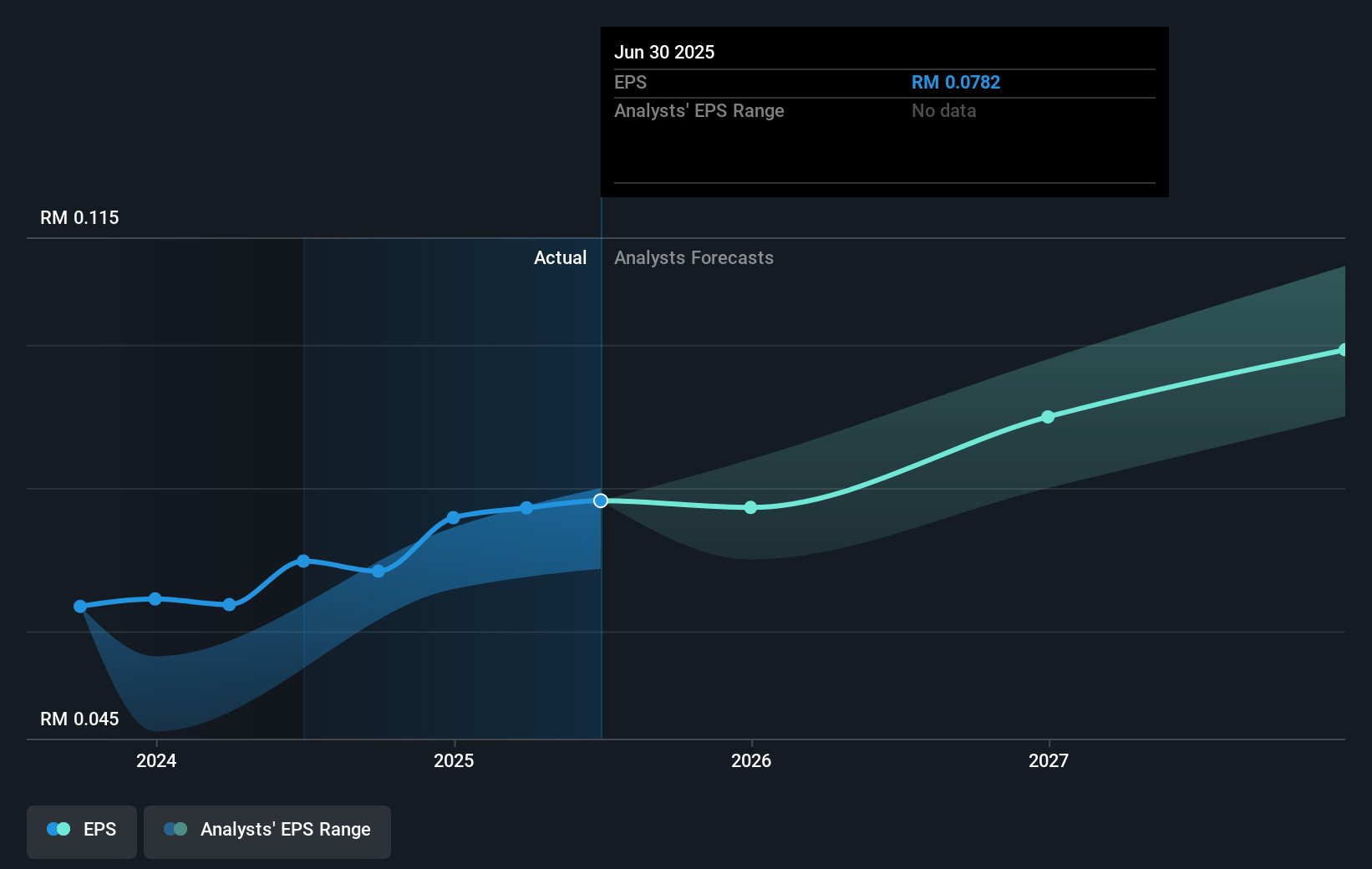The width and height of the screenshot is (1372, 869).
Task: Click the No data value in tooltip
Action: click(943, 110)
